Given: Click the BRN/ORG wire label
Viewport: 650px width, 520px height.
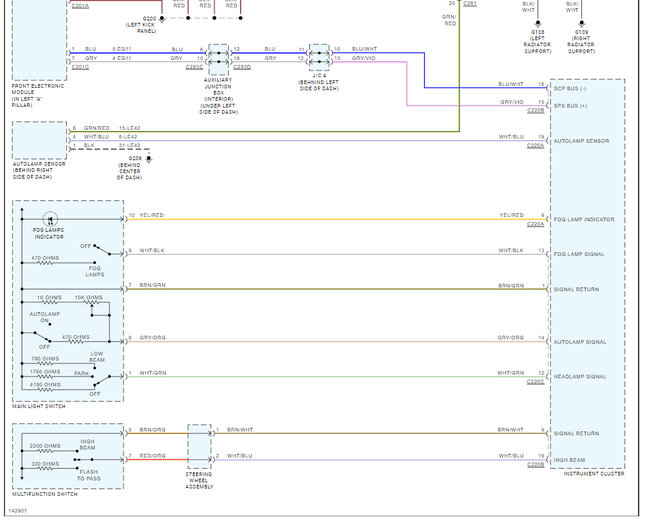Looking at the screenshot, I should click(x=153, y=430).
